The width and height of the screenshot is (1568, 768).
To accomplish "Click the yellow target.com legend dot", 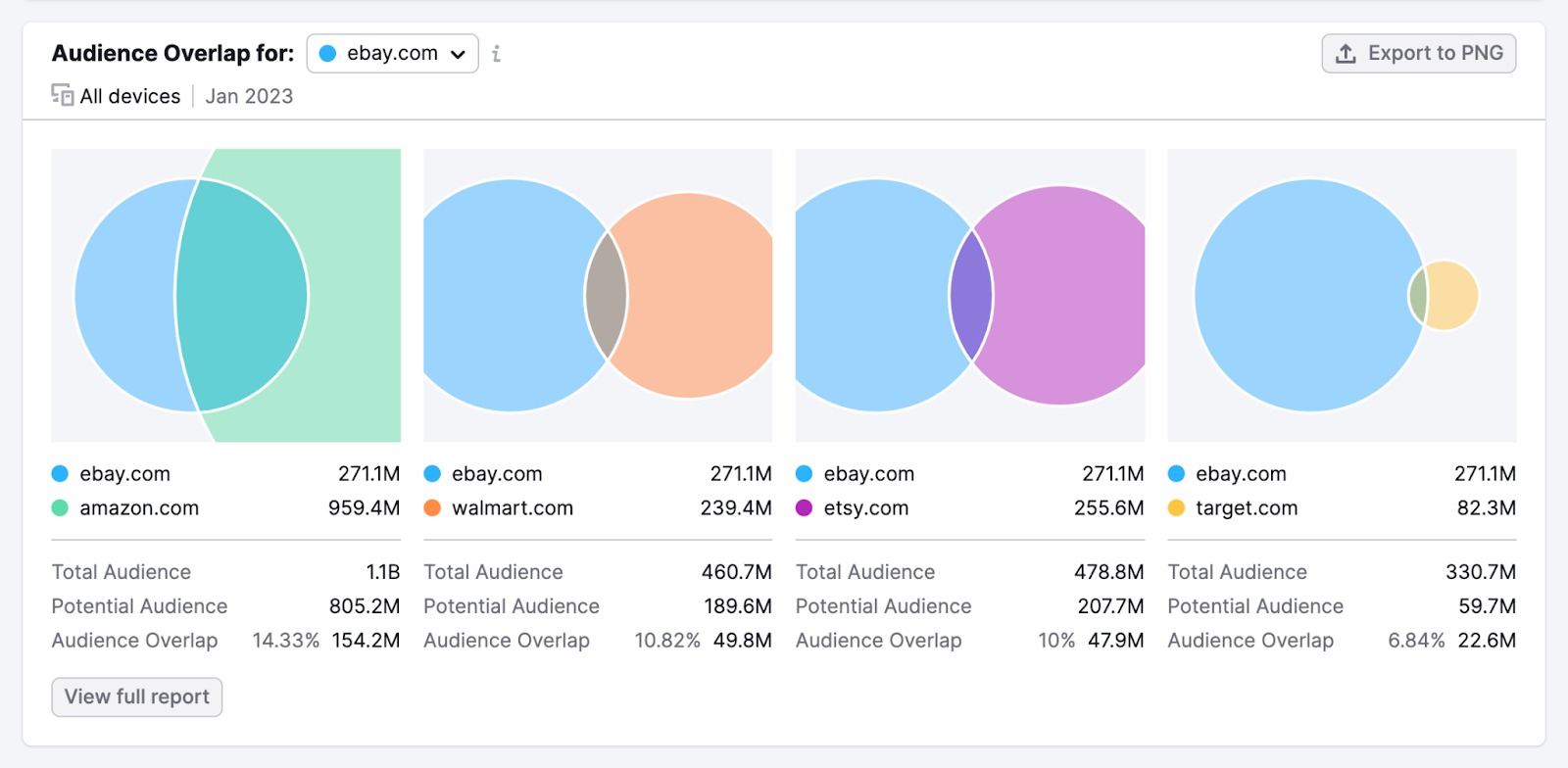I will 1177,508.
